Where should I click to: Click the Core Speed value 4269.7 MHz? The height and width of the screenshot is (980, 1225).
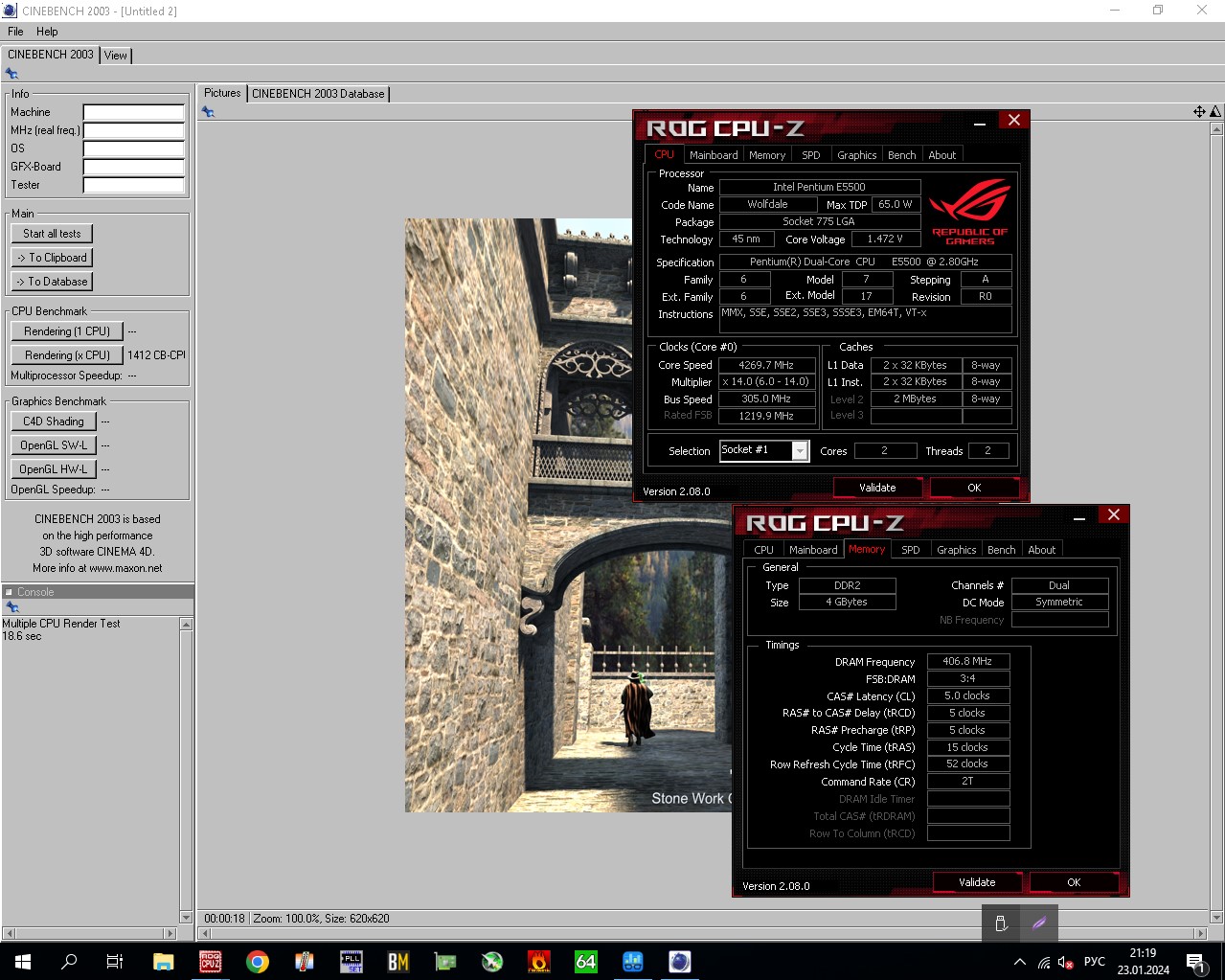[x=766, y=365]
